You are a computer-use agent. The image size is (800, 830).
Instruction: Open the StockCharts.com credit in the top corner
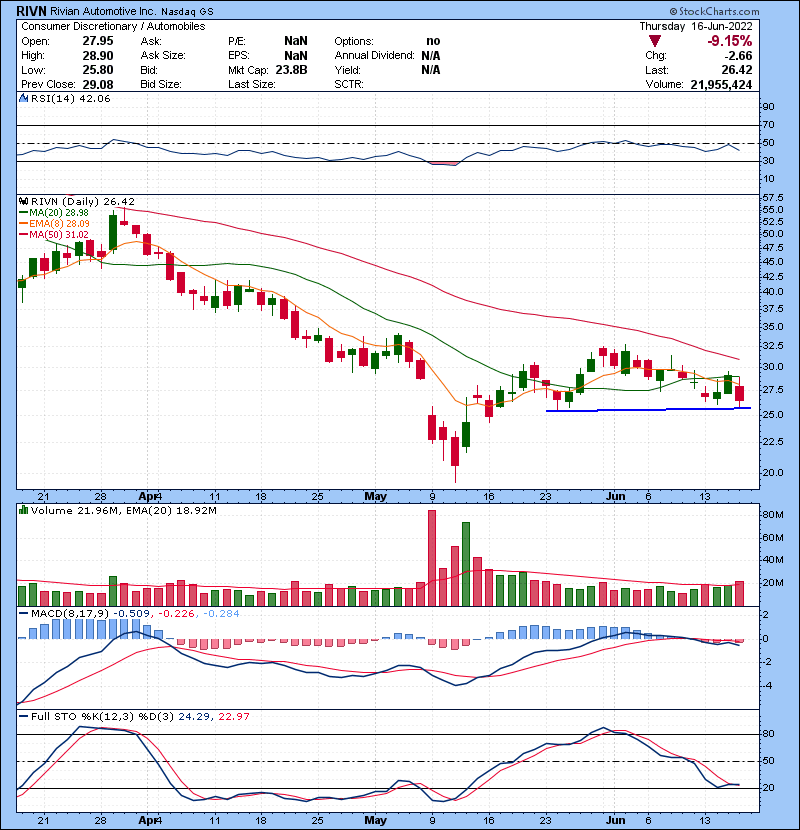[x=714, y=11]
